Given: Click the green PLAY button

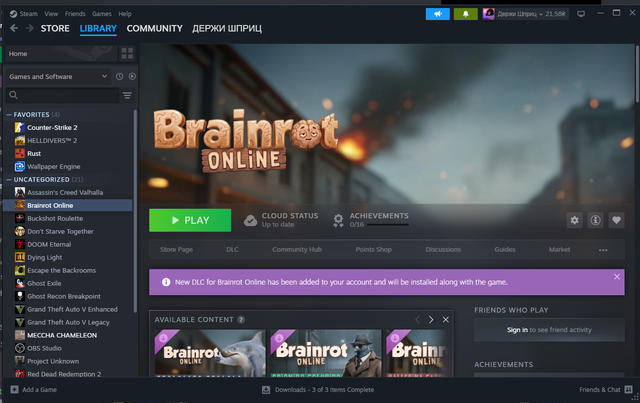Looking at the screenshot, I should point(190,220).
